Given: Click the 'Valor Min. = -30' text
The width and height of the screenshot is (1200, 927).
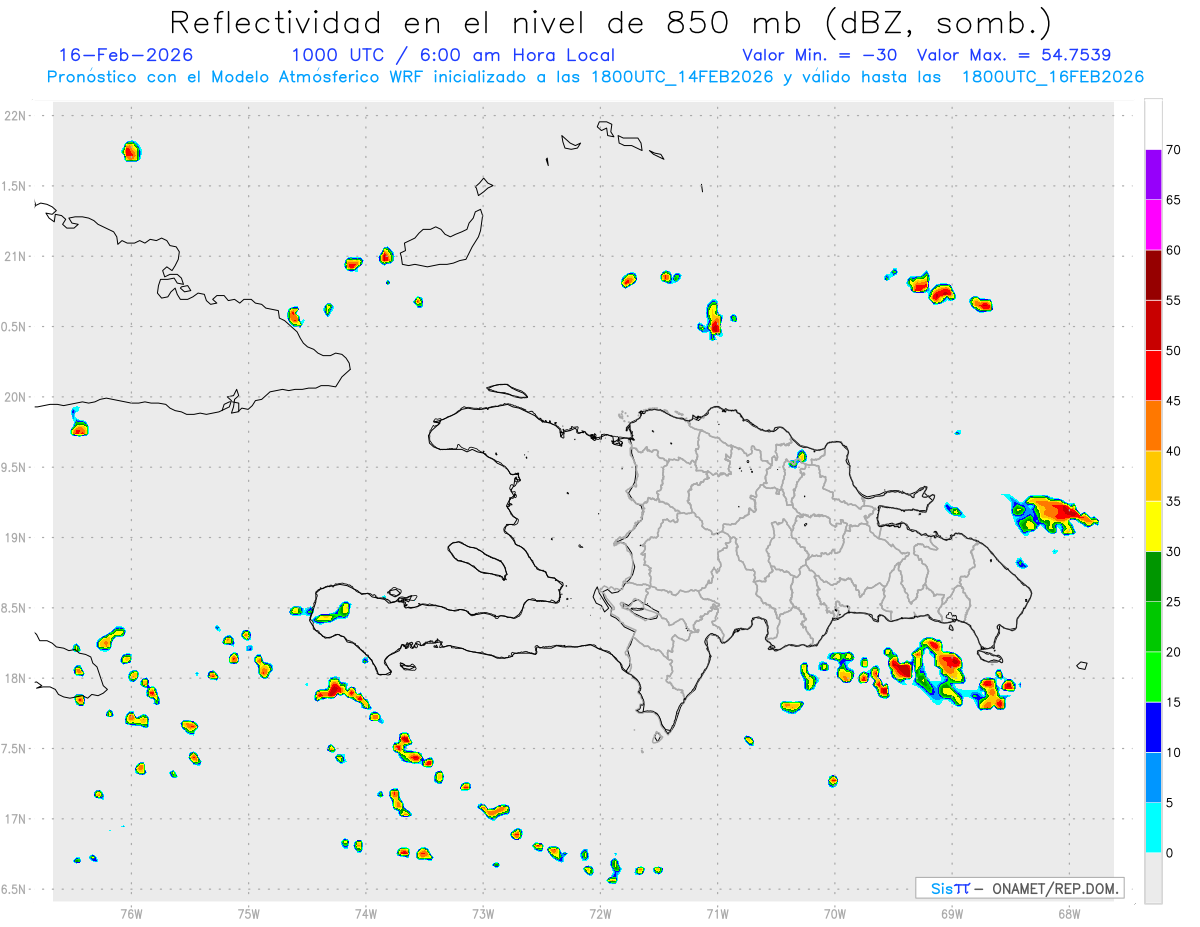Looking at the screenshot, I should [819, 55].
